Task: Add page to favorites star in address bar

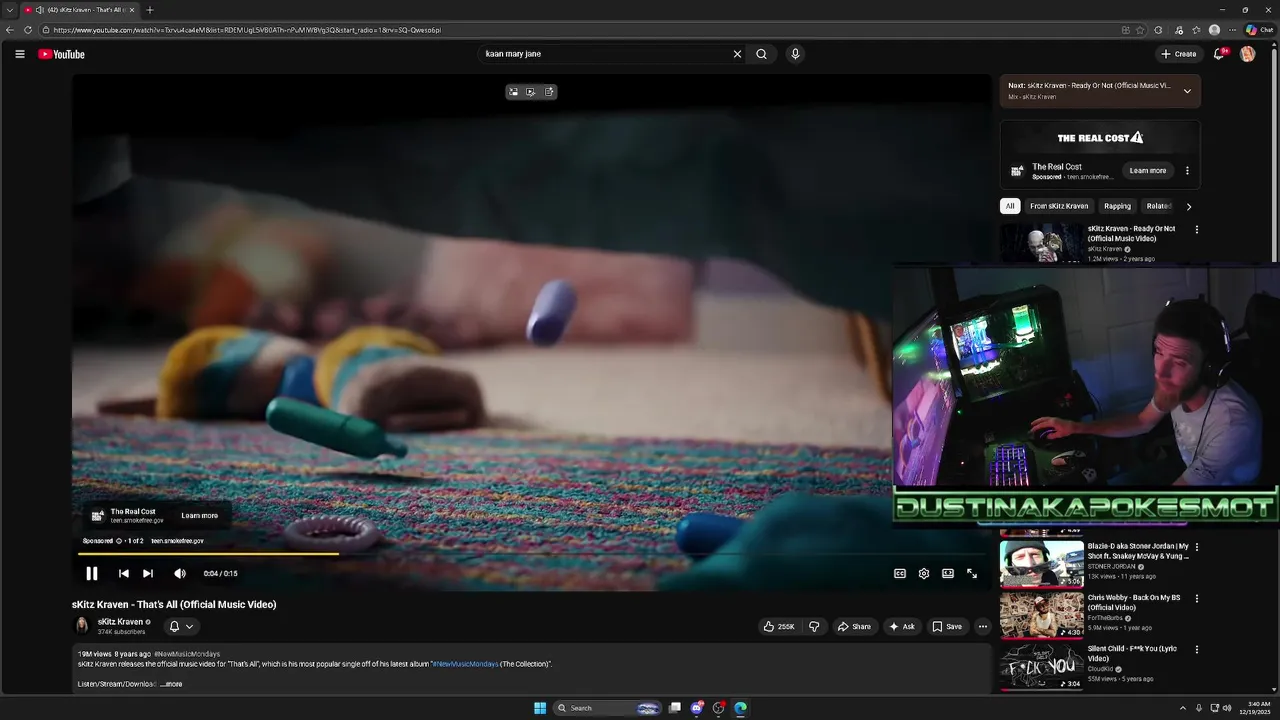Action: 1140,30
